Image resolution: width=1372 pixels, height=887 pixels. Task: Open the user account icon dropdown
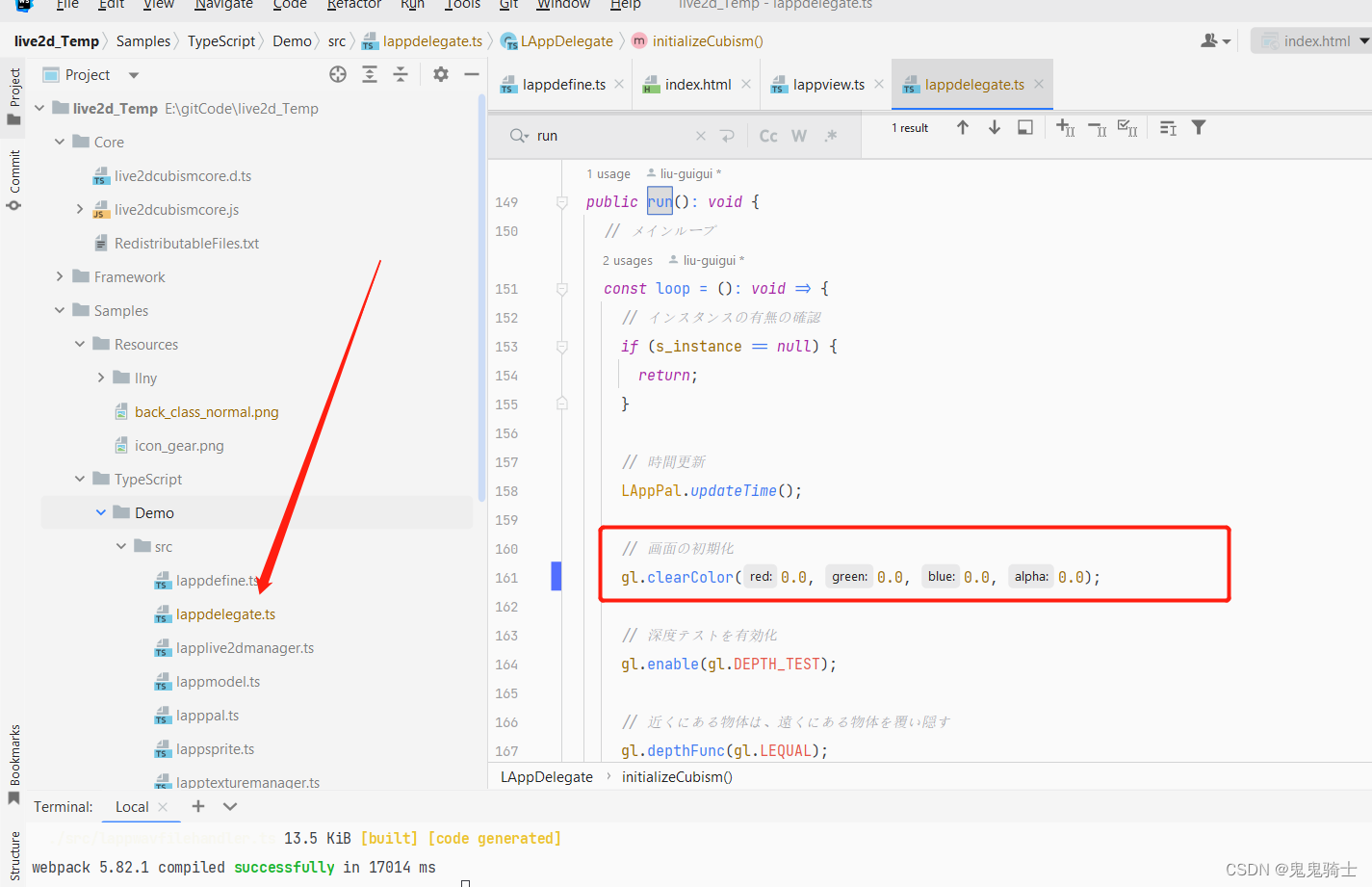pos(1216,40)
